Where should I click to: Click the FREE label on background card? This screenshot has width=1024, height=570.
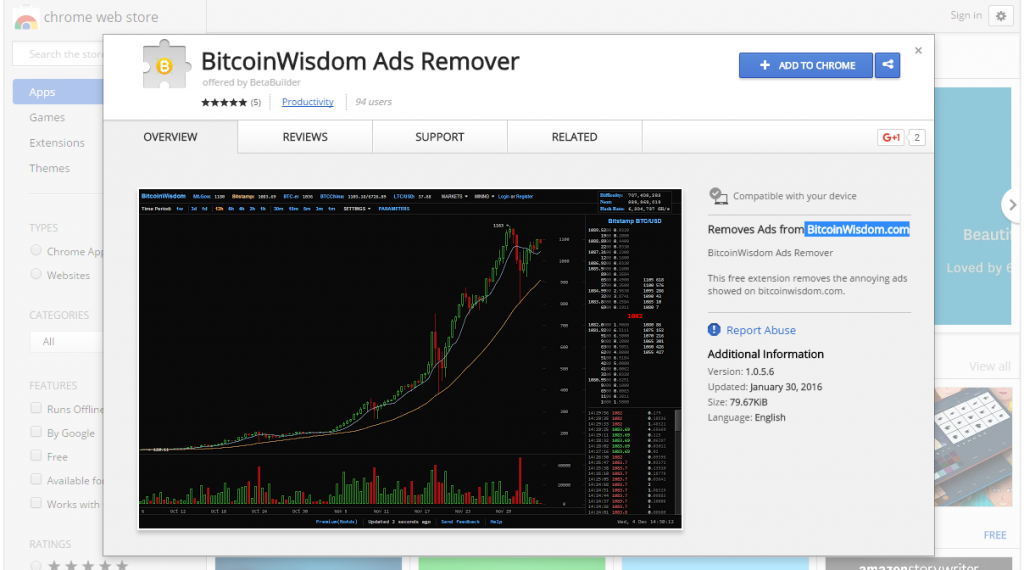click(x=995, y=535)
